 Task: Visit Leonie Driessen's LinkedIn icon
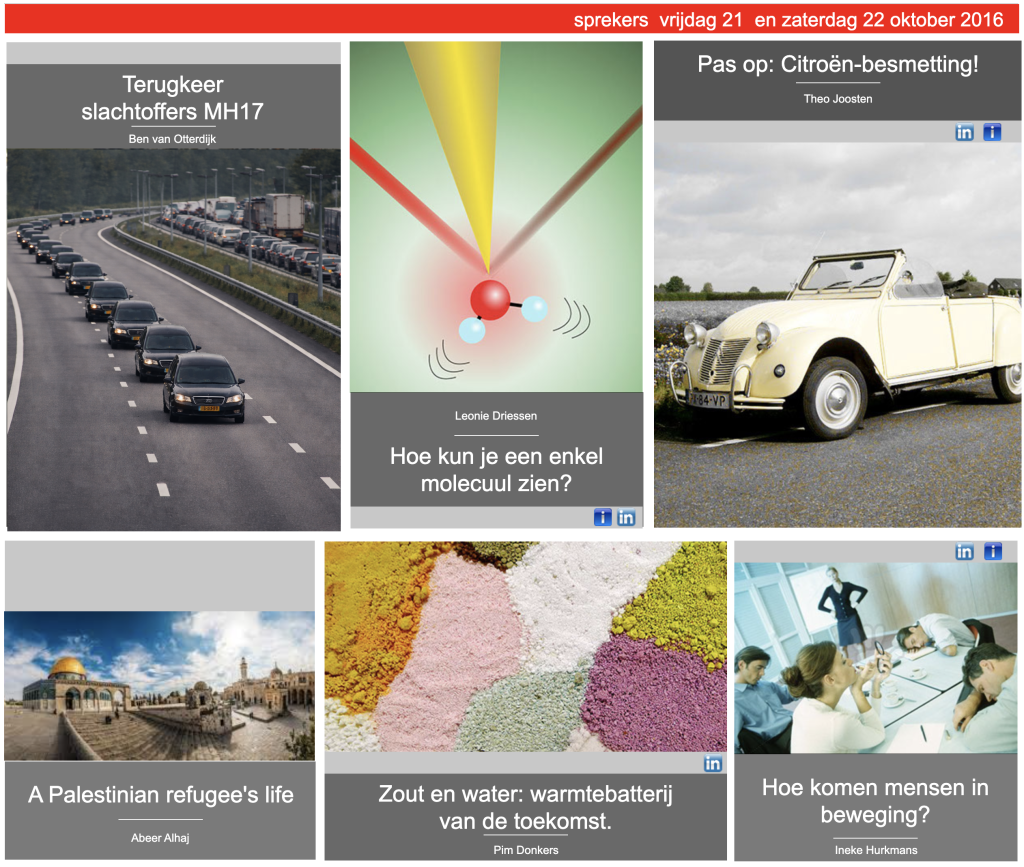pos(626,517)
